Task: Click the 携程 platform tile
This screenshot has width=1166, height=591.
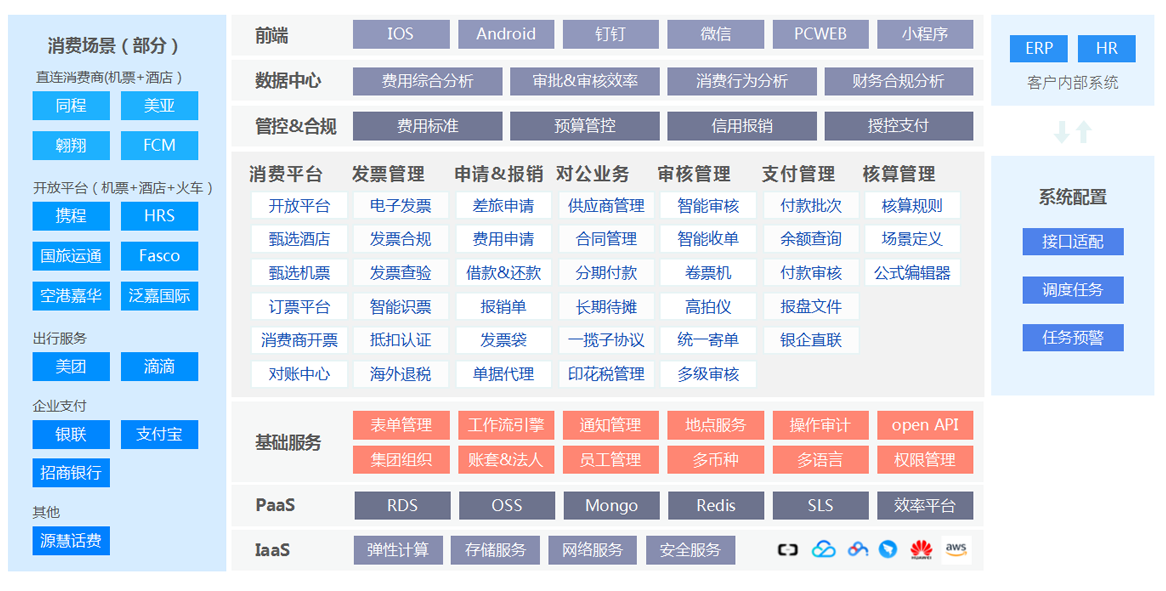Action: 71,216
